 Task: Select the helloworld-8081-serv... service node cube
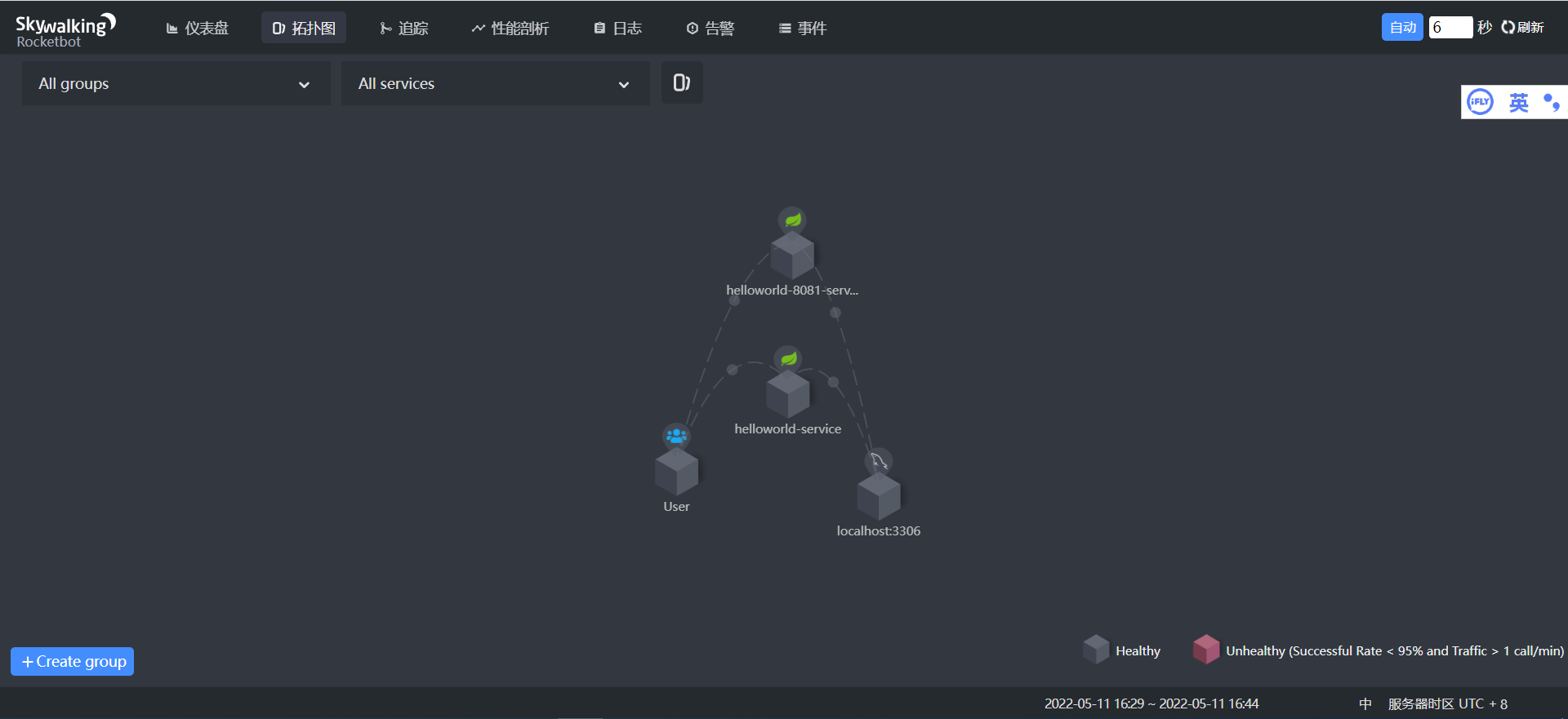[792, 255]
